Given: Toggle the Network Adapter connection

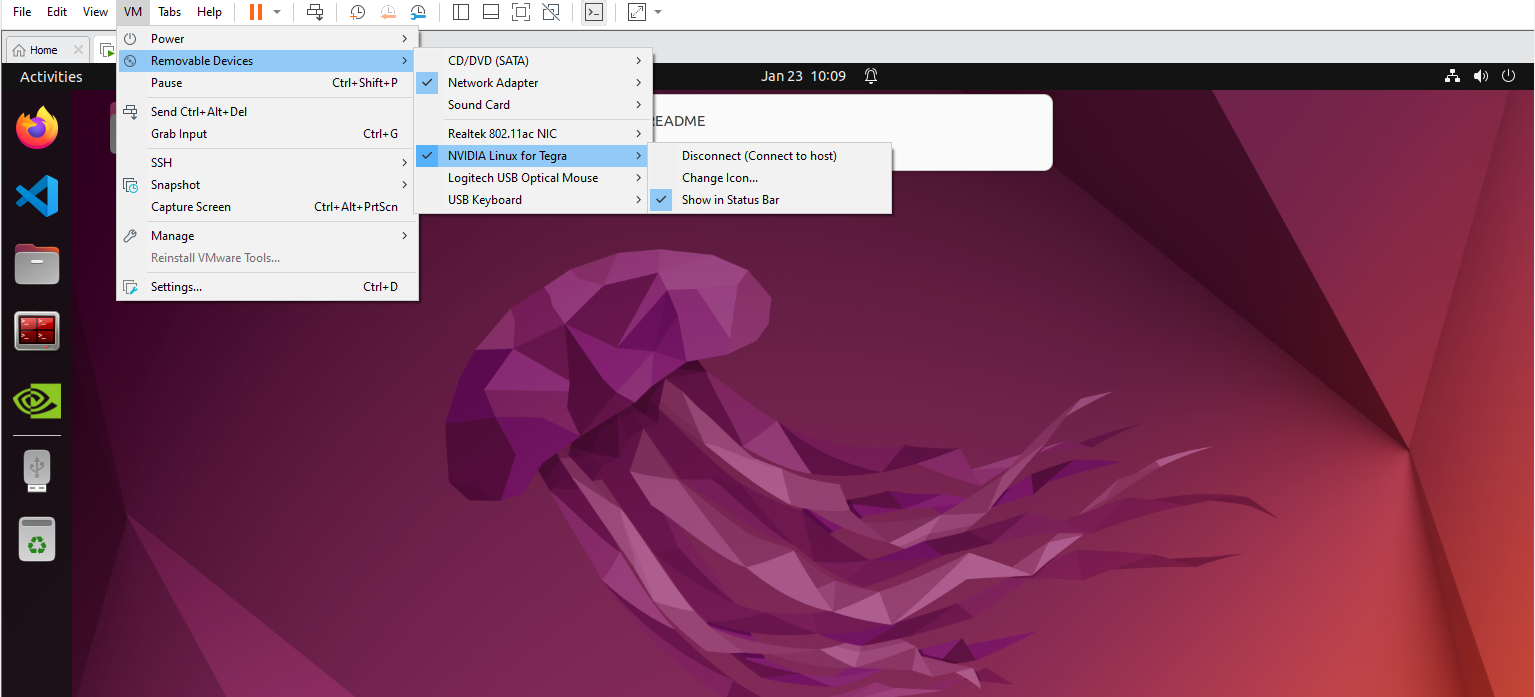Looking at the screenshot, I should pyautogui.click(x=493, y=83).
